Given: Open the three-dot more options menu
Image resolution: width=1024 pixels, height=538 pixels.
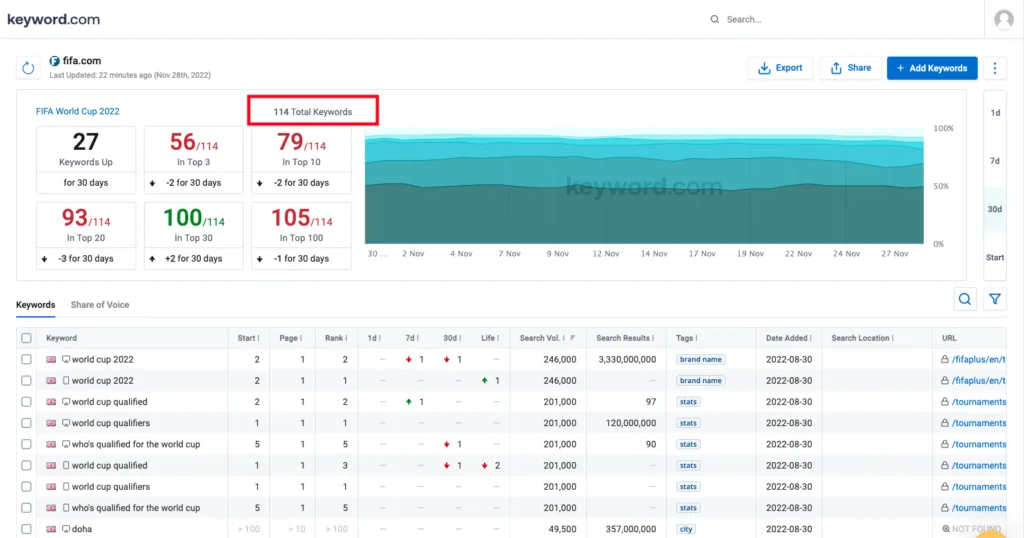Looking at the screenshot, I should [x=994, y=68].
